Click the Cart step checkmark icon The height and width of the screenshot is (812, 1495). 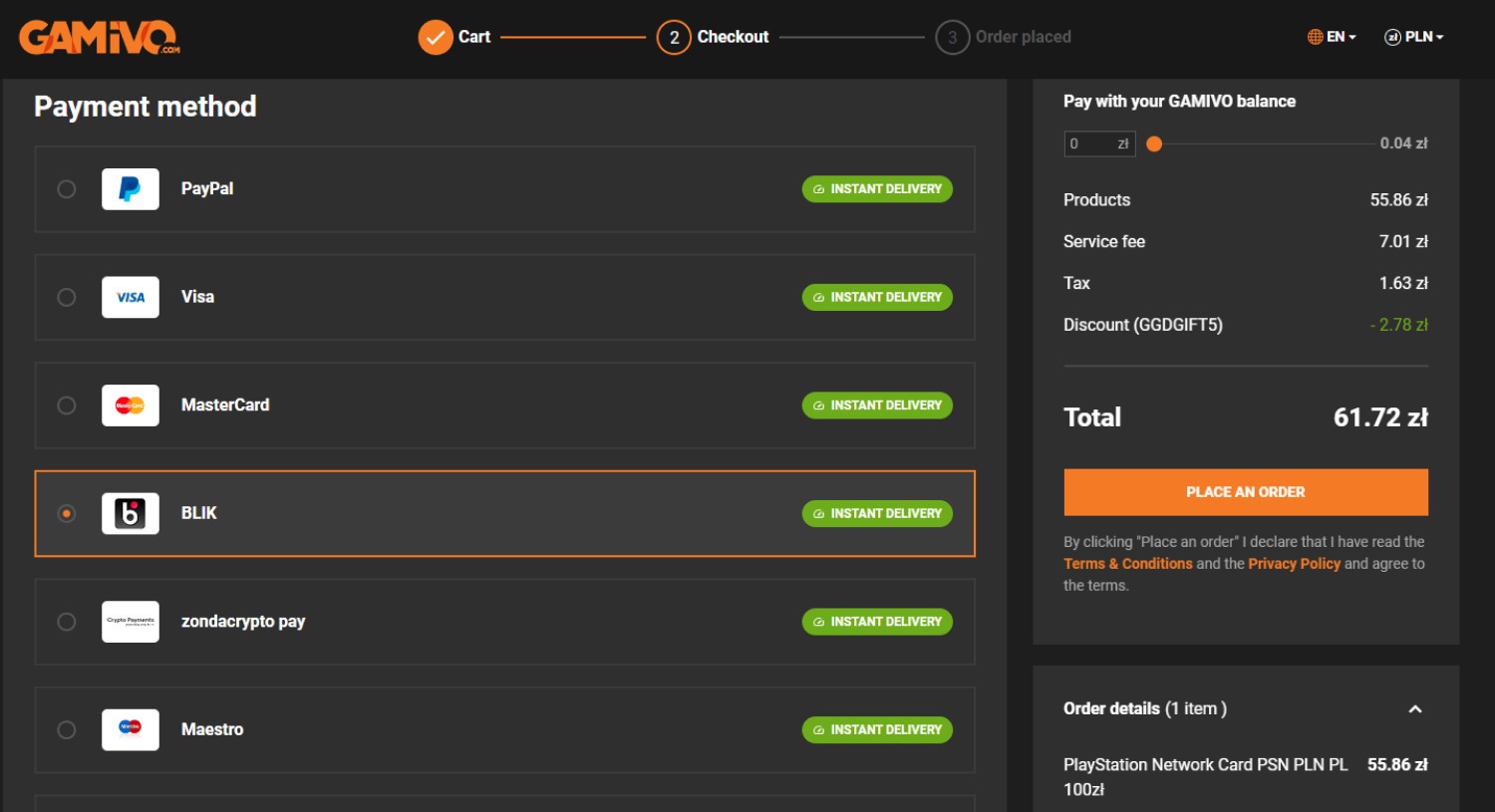435,38
